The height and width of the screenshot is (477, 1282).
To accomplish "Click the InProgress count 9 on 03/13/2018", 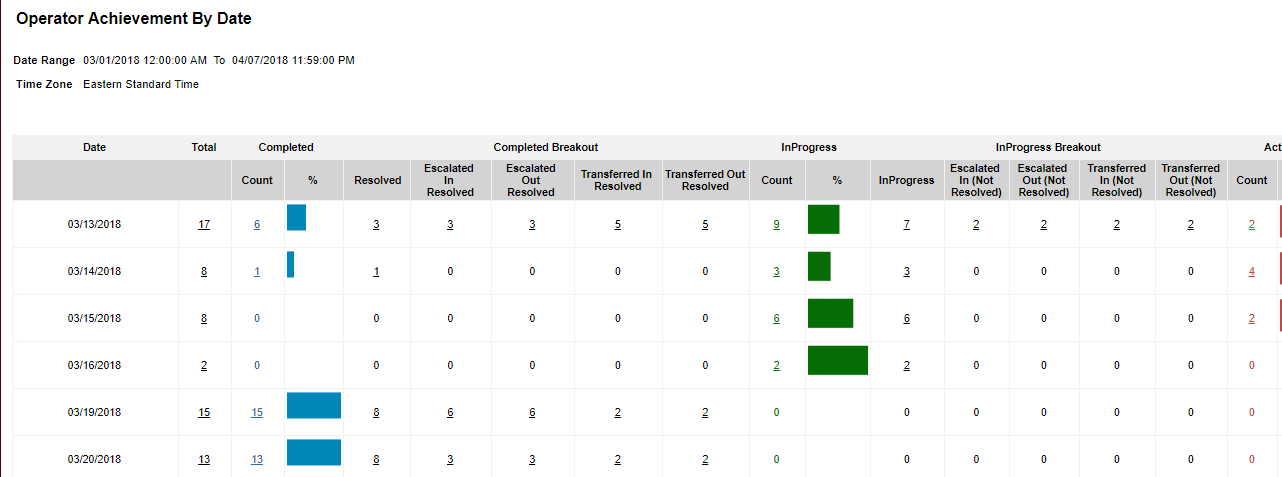I will coord(776,224).
